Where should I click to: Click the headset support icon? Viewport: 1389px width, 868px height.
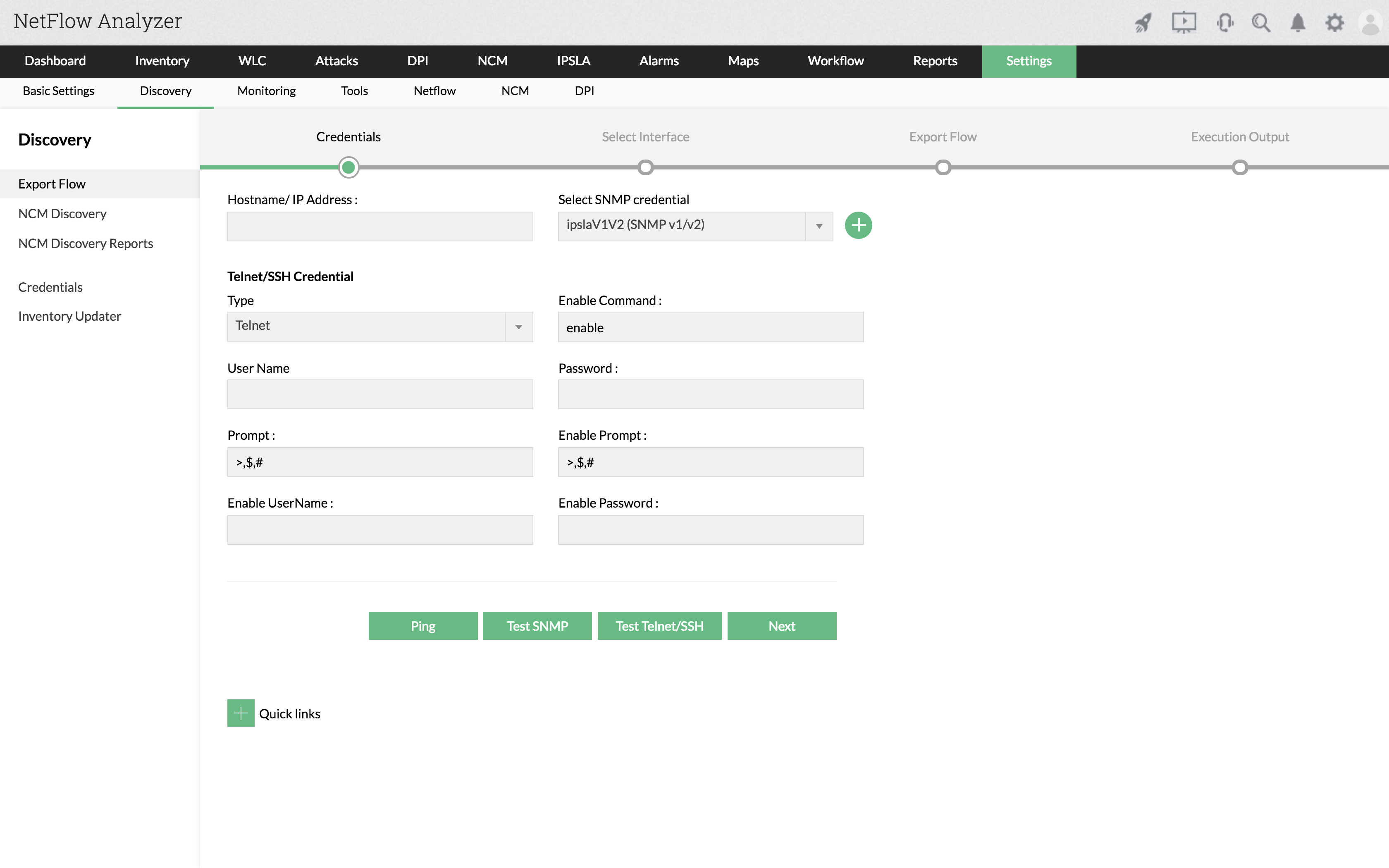1225,23
